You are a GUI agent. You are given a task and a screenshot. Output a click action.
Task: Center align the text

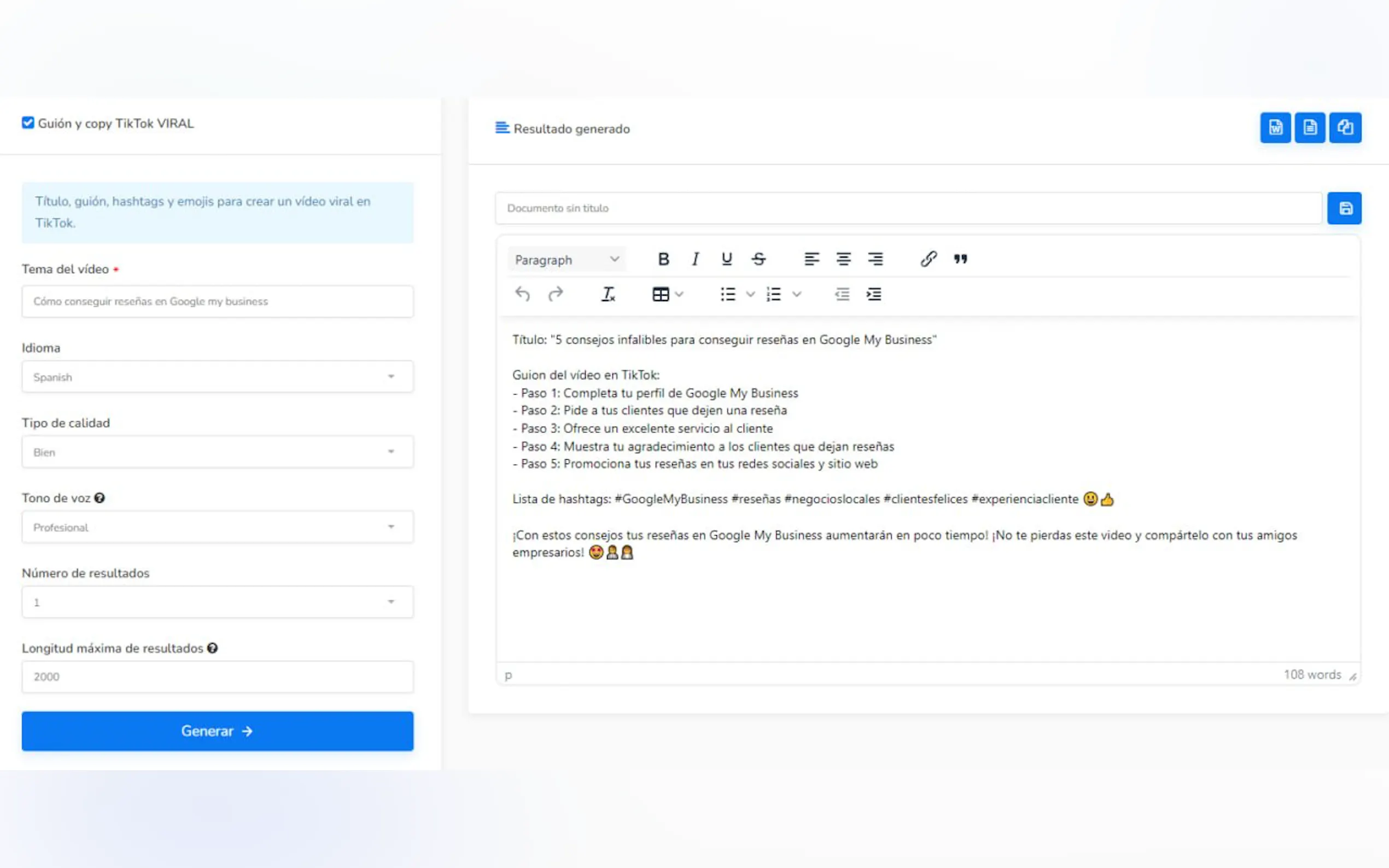[843, 260]
